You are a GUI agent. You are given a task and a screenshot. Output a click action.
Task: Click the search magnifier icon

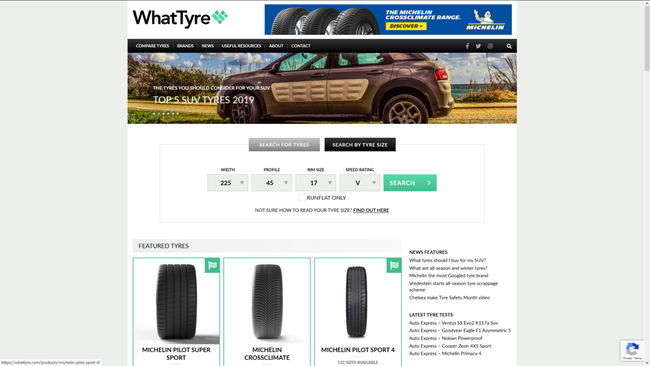[509, 46]
